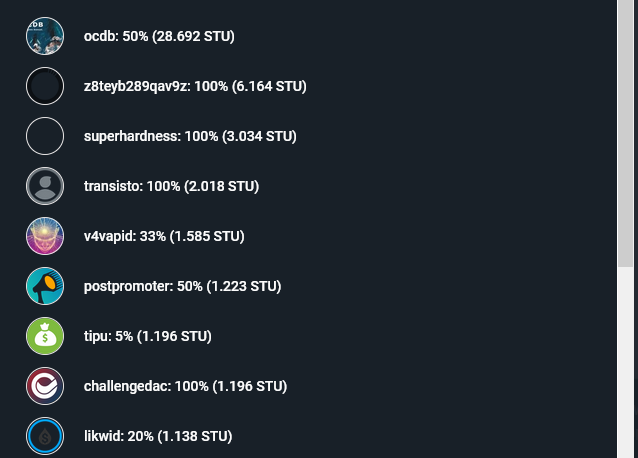Screen dimensions: 638x458
Task: Click the tipu 5% vote text
Action: (147, 337)
